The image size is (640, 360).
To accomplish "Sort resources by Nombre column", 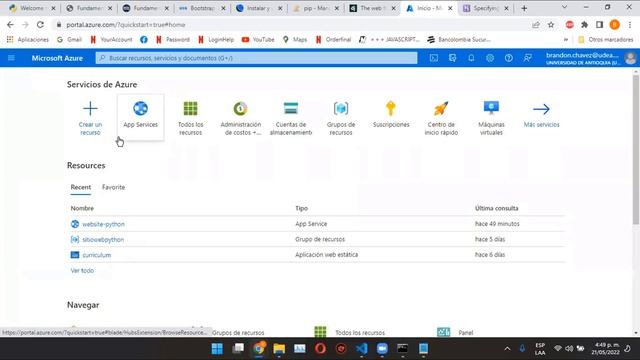I will point(82,208).
